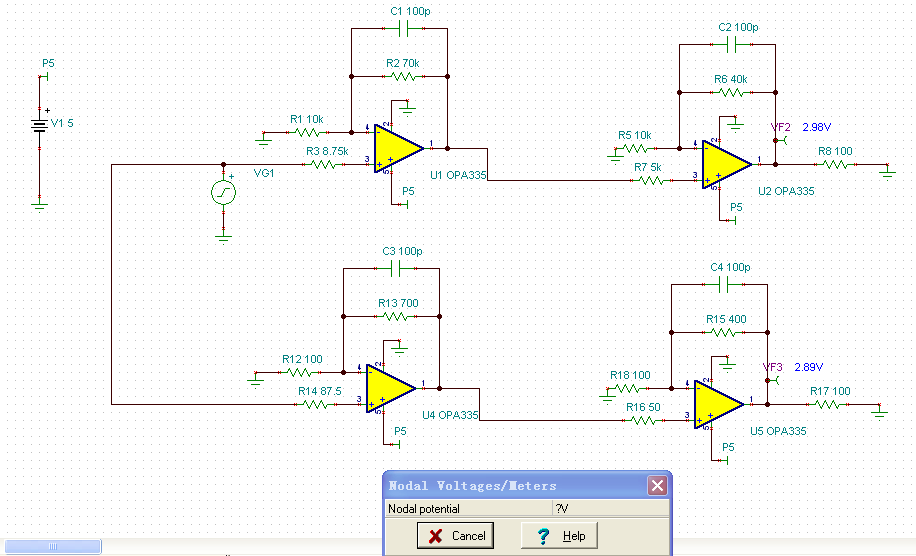Click the Cancel button in Nodal Voltages dialog
The height and width of the screenshot is (556, 916).
click(456, 536)
